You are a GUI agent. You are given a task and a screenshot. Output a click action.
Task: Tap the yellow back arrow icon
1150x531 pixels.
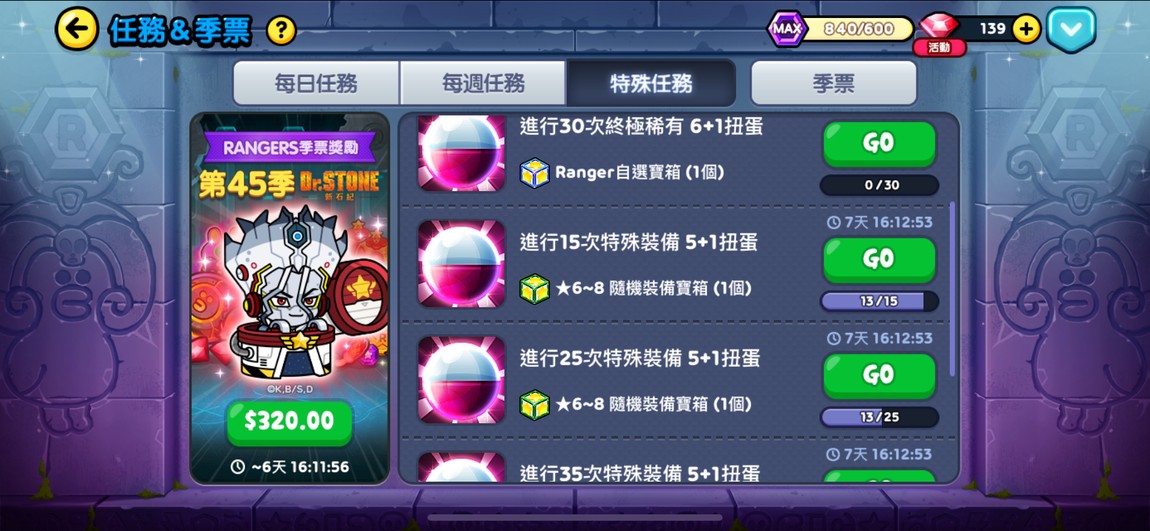[x=76, y=29]
